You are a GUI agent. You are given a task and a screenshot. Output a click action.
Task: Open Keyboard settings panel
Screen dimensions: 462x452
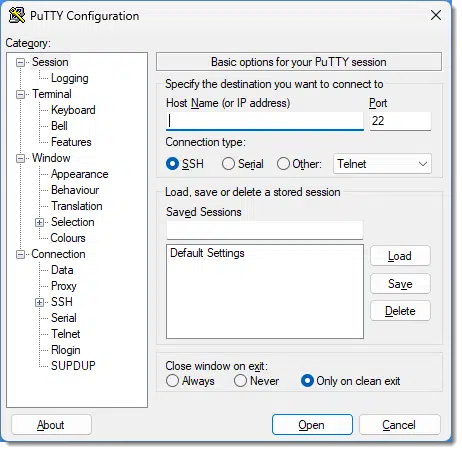(x=73, y=110)
